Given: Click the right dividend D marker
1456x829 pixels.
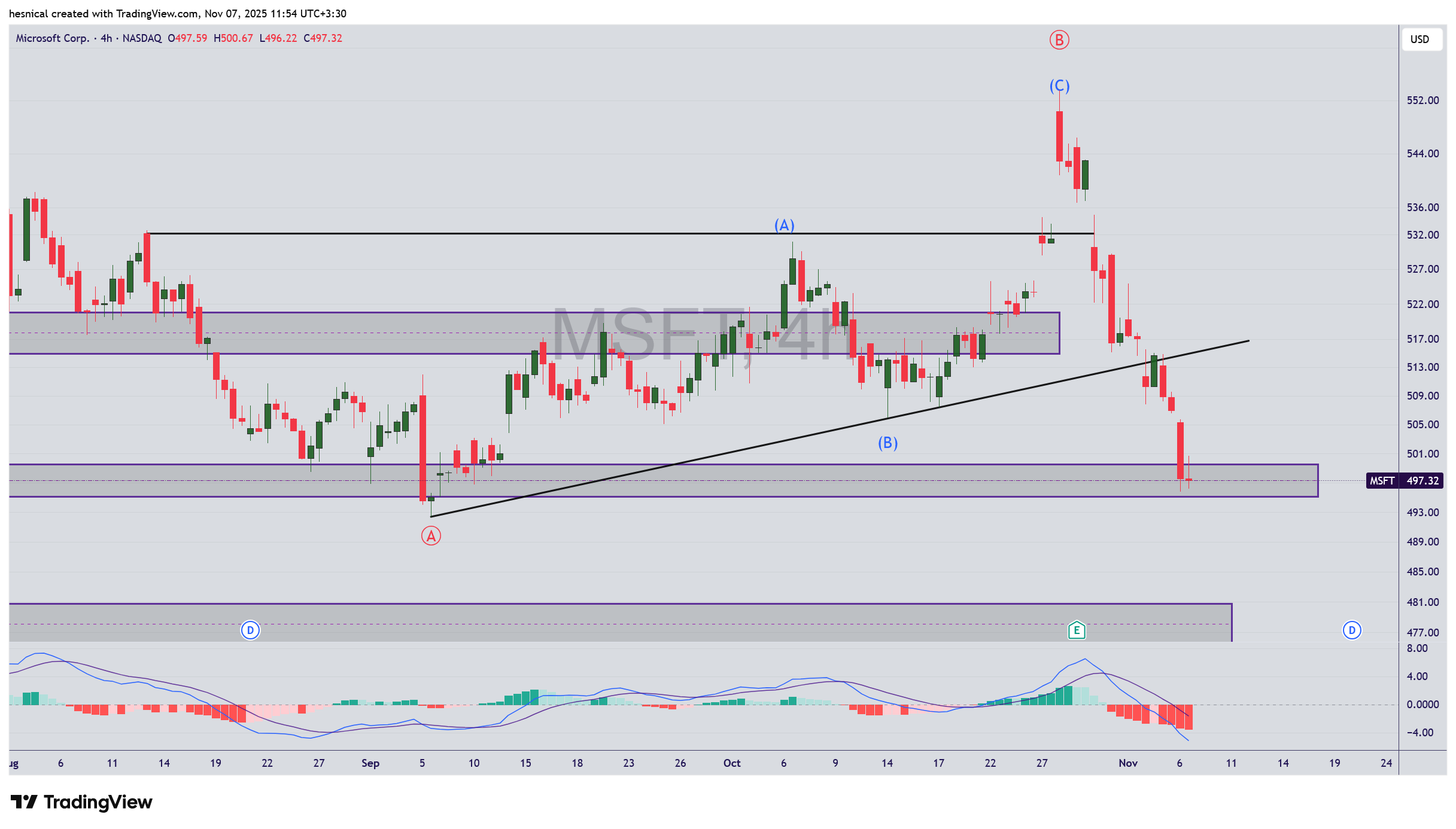Looking at the screenshot, I should click(1351, 630).
